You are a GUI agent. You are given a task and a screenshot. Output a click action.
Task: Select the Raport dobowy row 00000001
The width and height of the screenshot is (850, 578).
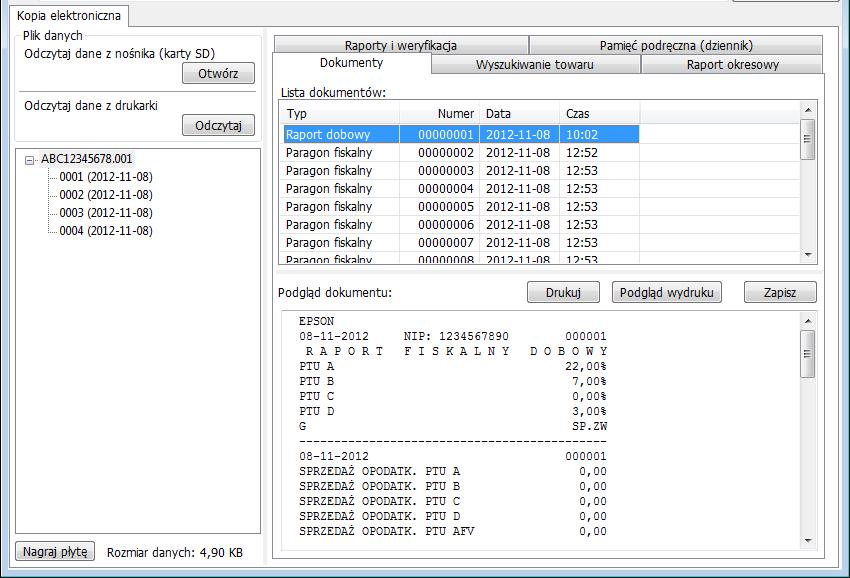[461, 134]
